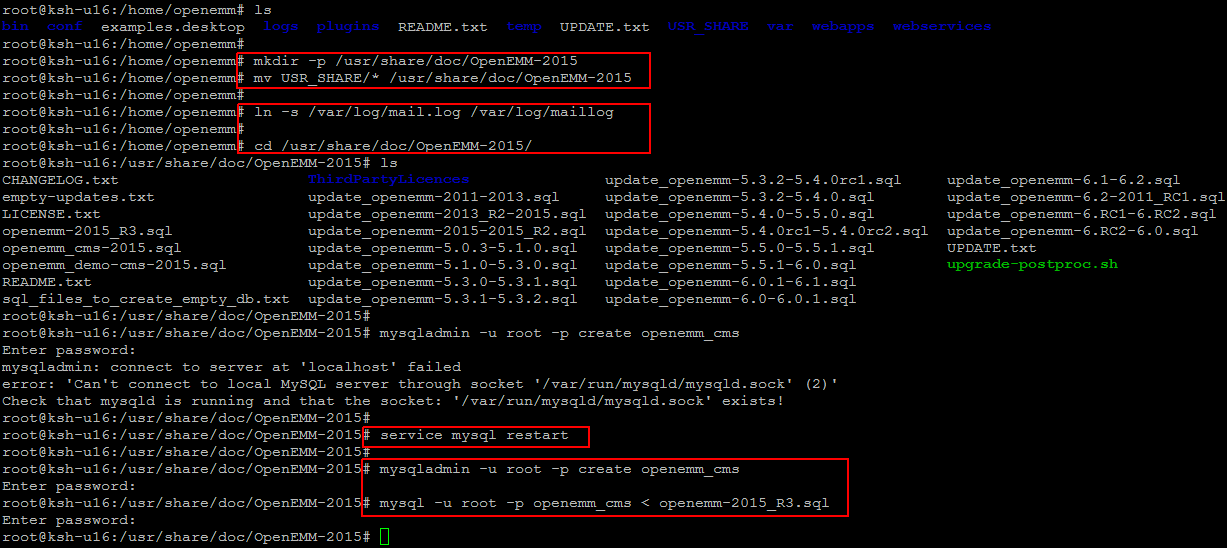Select update_openemm-5.1.0-5.3.0.sql file name
The image size is (1227, 548).
point(443,265)
